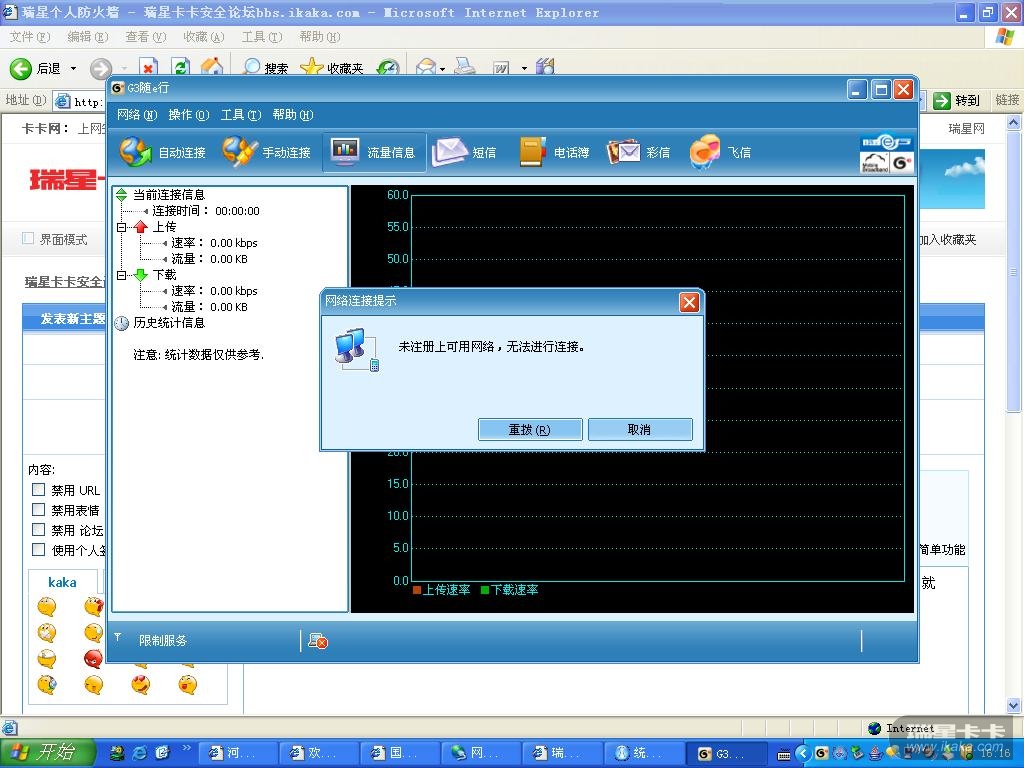Image resolution: width=1024 pixels, height=768 pixels.
Task: Toggle the 界面模式 checkbox
Action: tap(28, 238)
